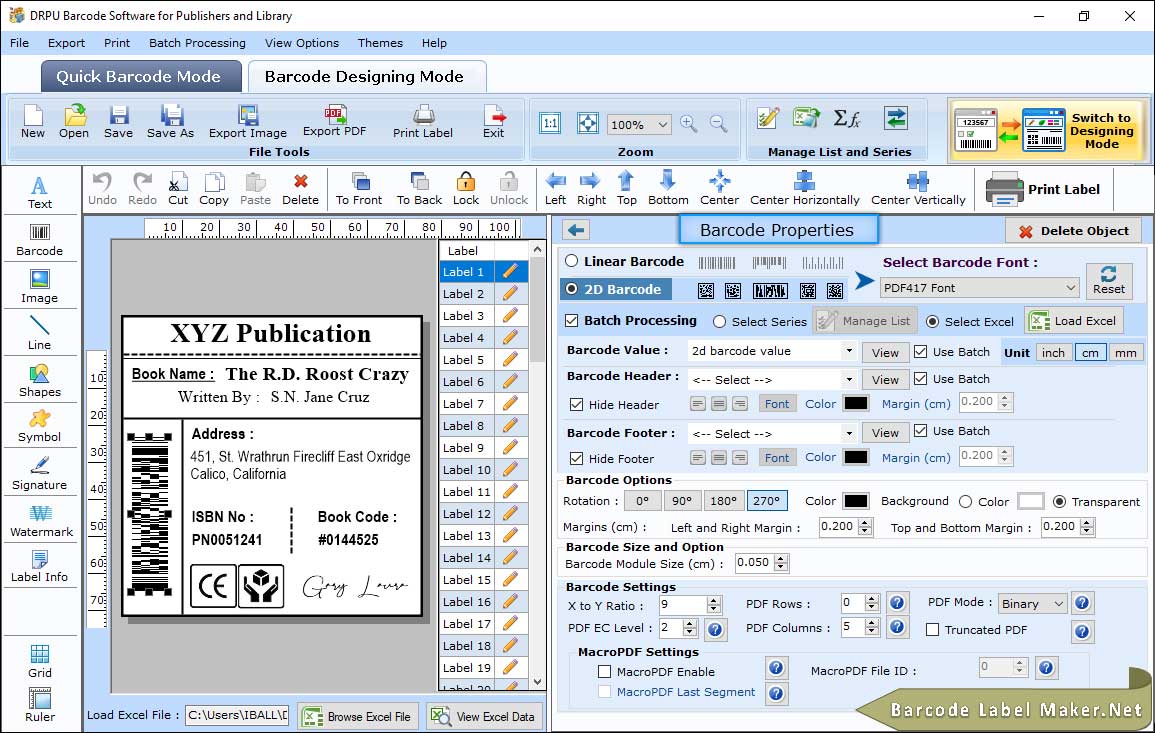
Task: Add a Watermark to the label
Action: coord(41,521)
